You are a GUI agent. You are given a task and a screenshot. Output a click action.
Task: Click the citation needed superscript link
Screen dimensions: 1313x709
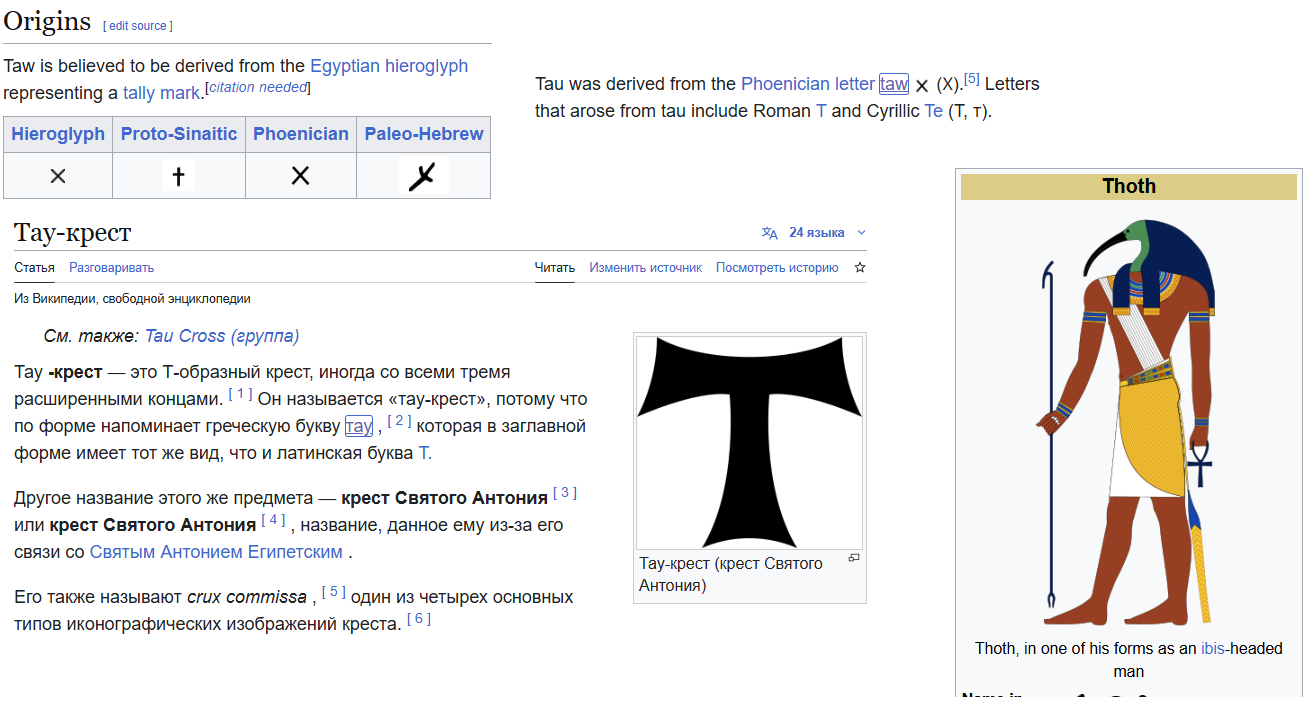258,88
